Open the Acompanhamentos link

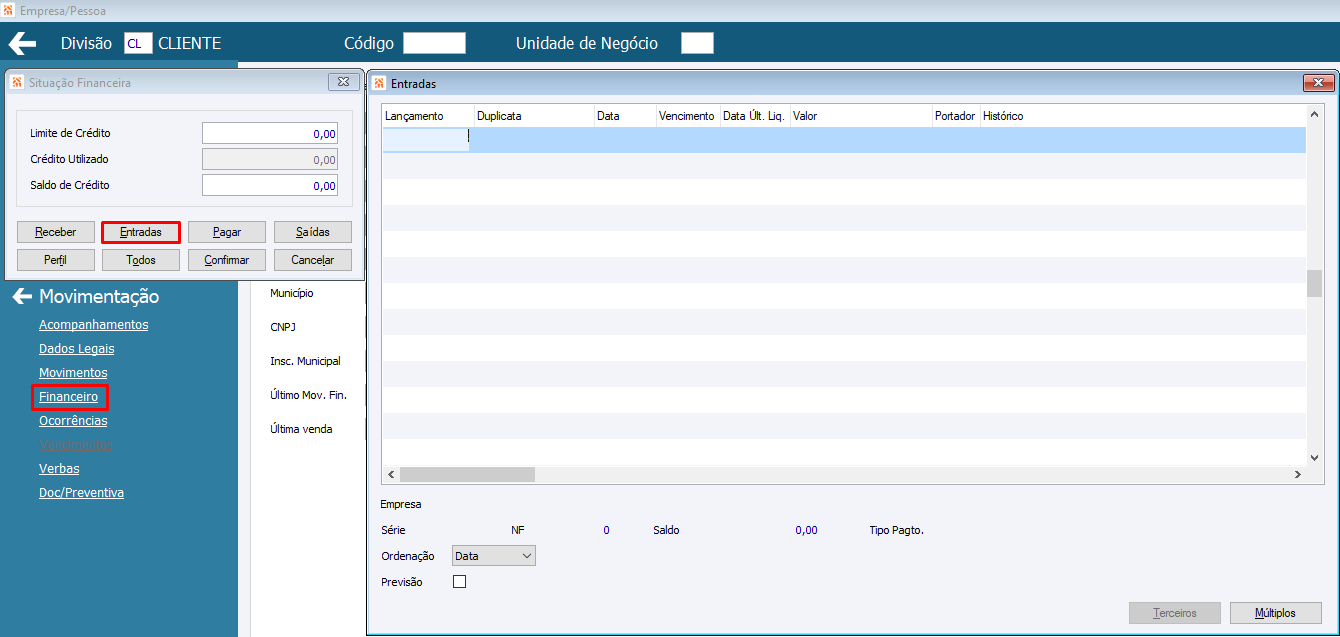click(x=93, y=325)
